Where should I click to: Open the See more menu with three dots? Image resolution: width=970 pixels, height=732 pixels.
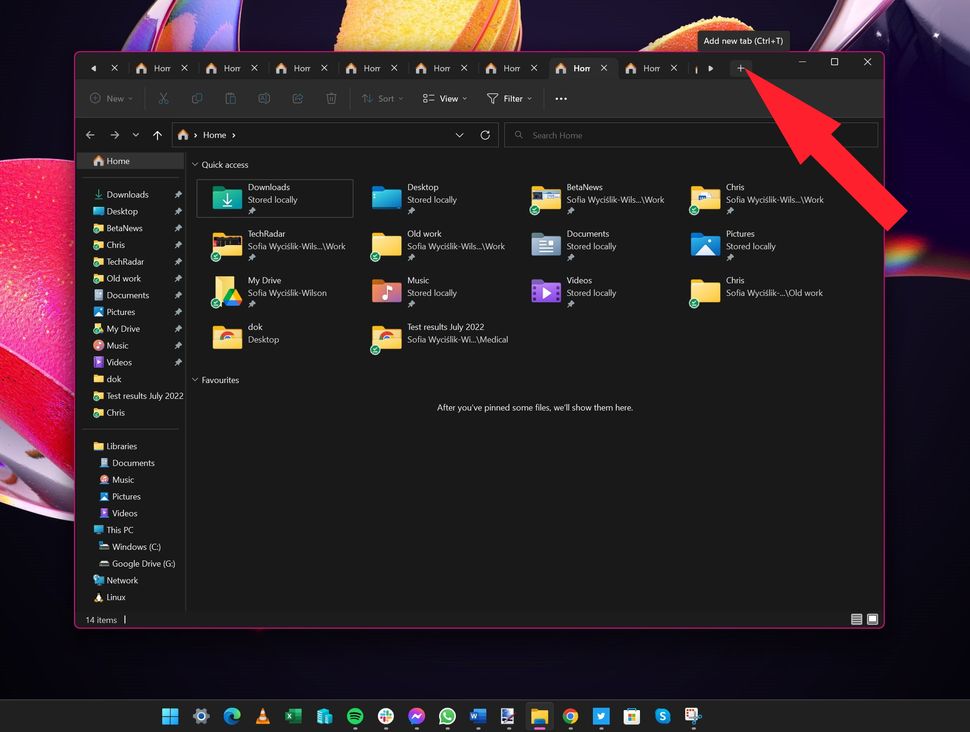(x=561, y=98)
